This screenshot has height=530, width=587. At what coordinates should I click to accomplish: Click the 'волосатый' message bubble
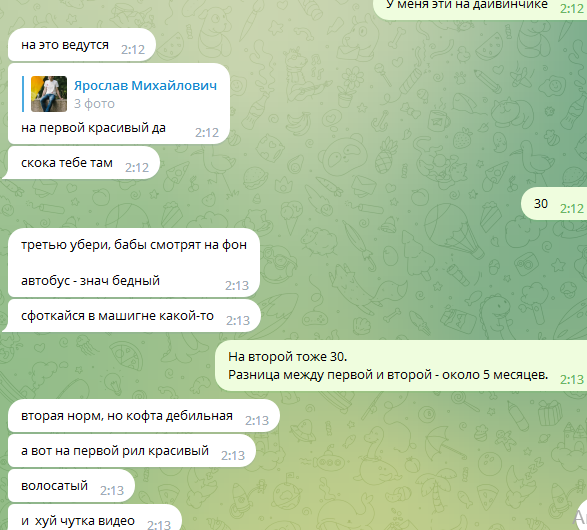point(71,486)
